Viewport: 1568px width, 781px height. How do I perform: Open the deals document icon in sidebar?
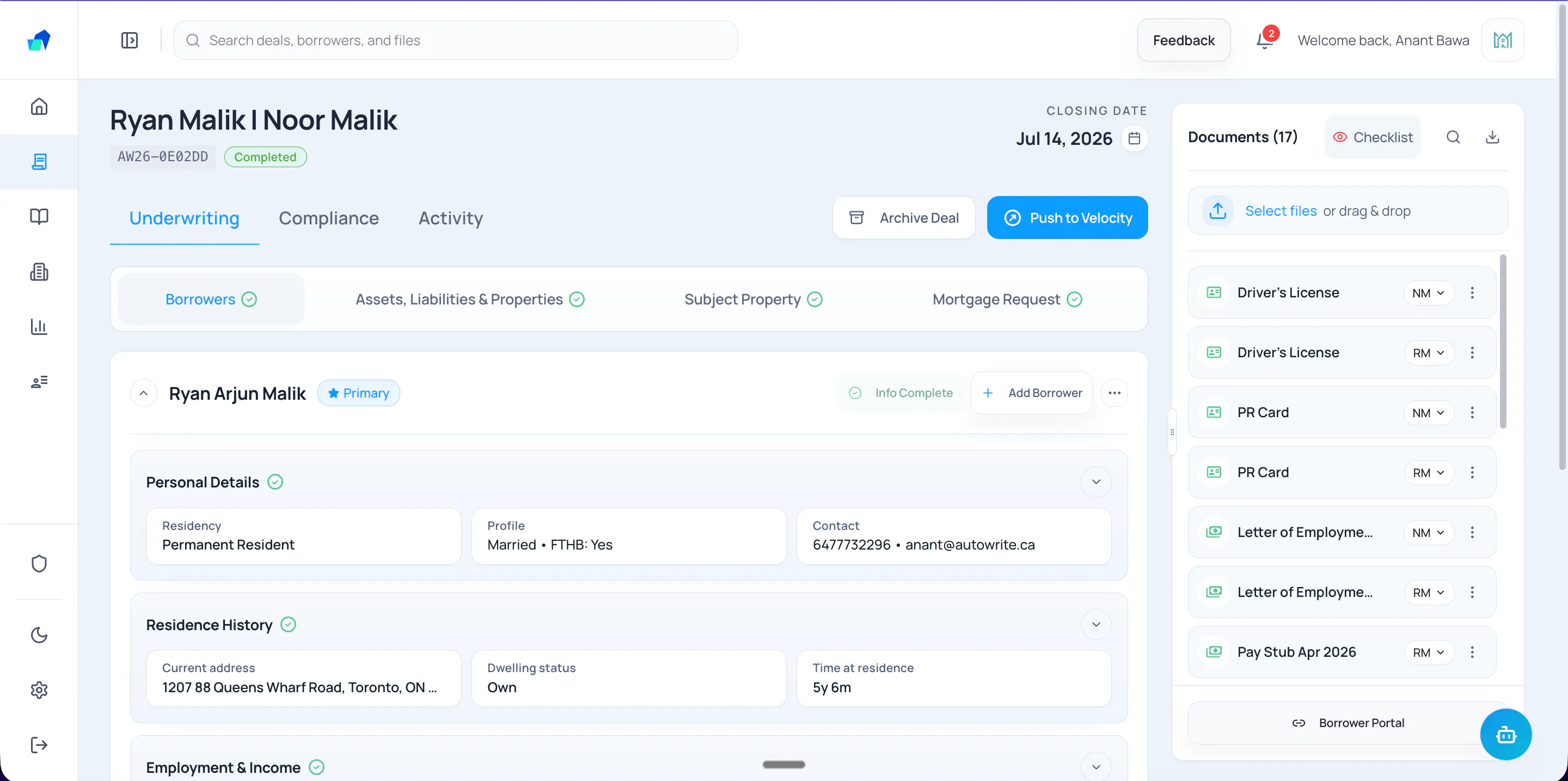39,161
